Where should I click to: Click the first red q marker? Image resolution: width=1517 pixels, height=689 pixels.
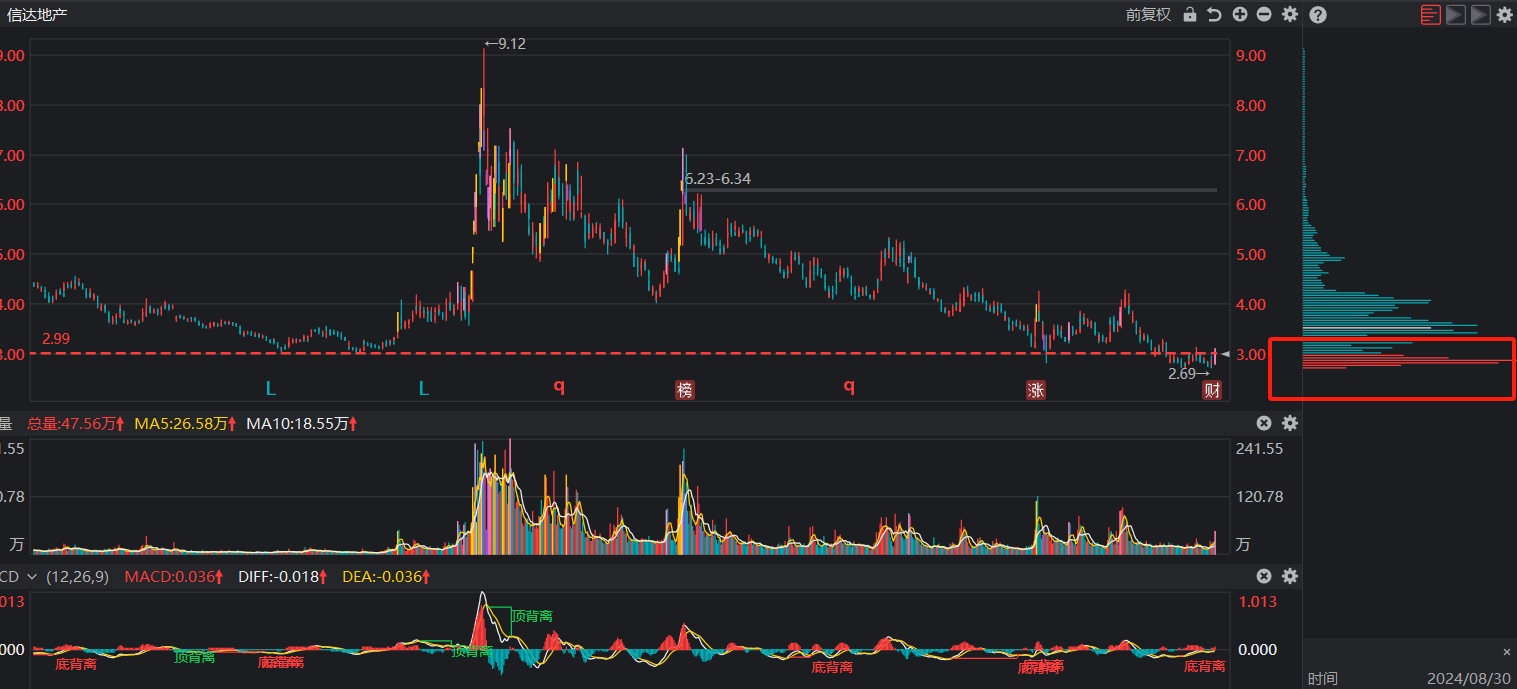tap(559, 386)
